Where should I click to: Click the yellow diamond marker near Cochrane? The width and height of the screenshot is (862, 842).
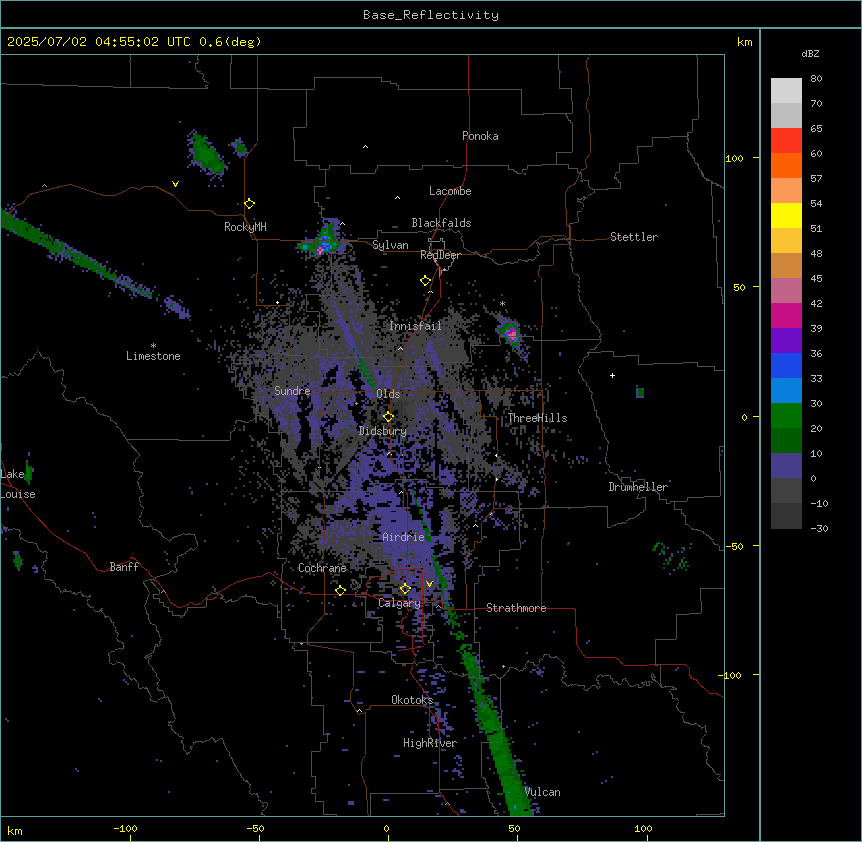(x=340, y=591)
